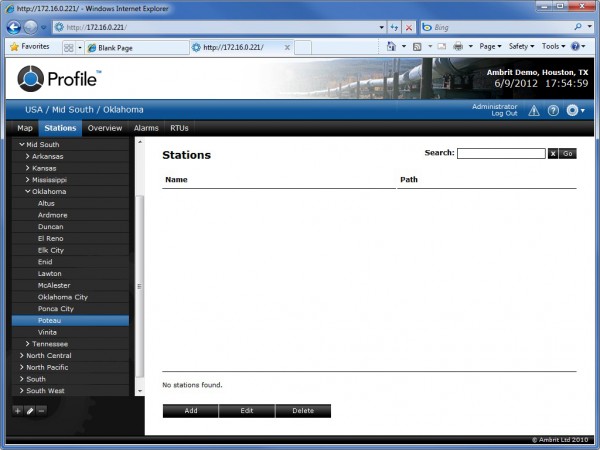The width and height of the screenshot is (600, 450).
Task: Open the Safety menu
Action: (x=521, y=46)
